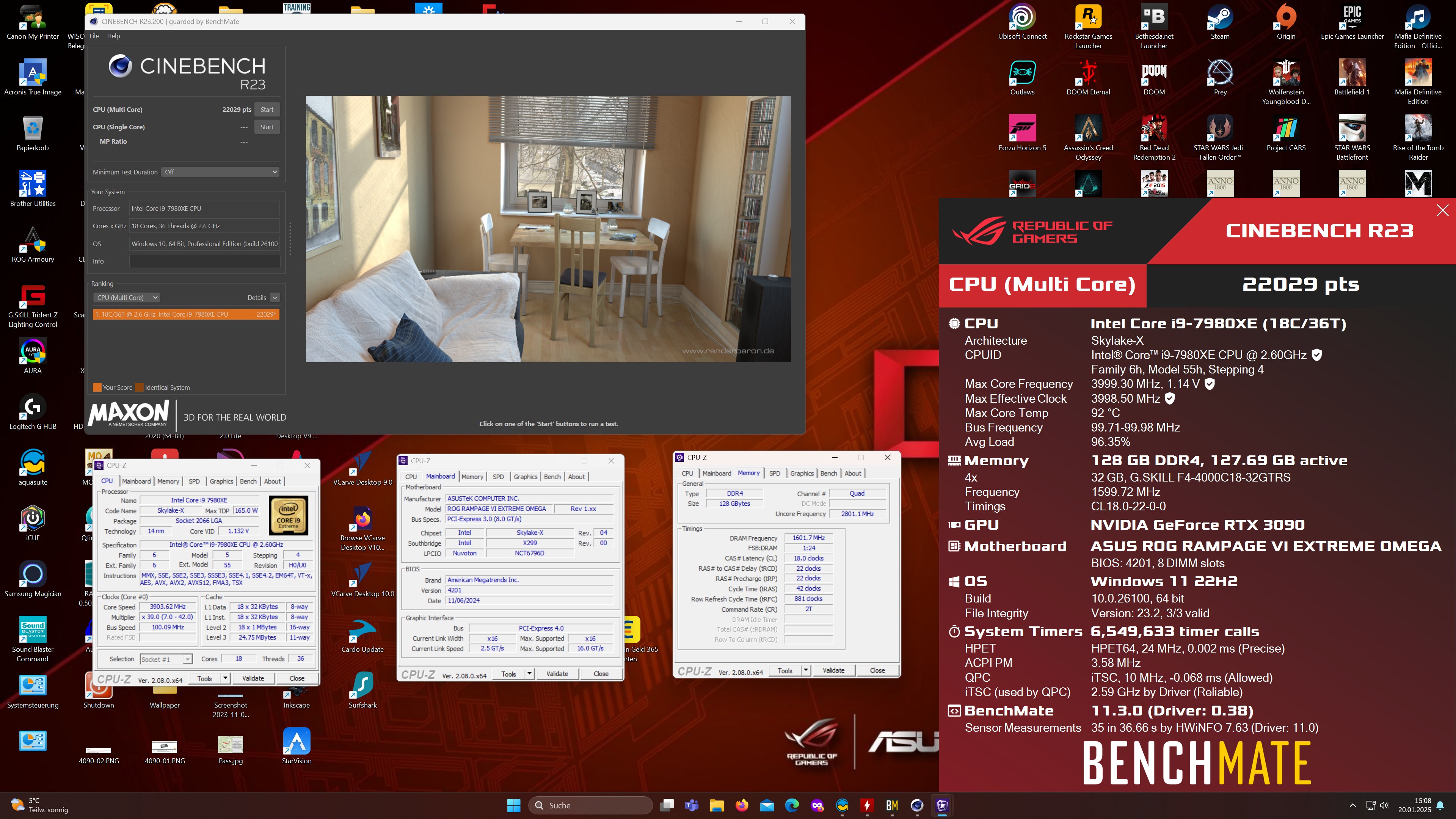
Task: Select Samsung Magician desktop shortcut
Action: click(x=33, y=579)
